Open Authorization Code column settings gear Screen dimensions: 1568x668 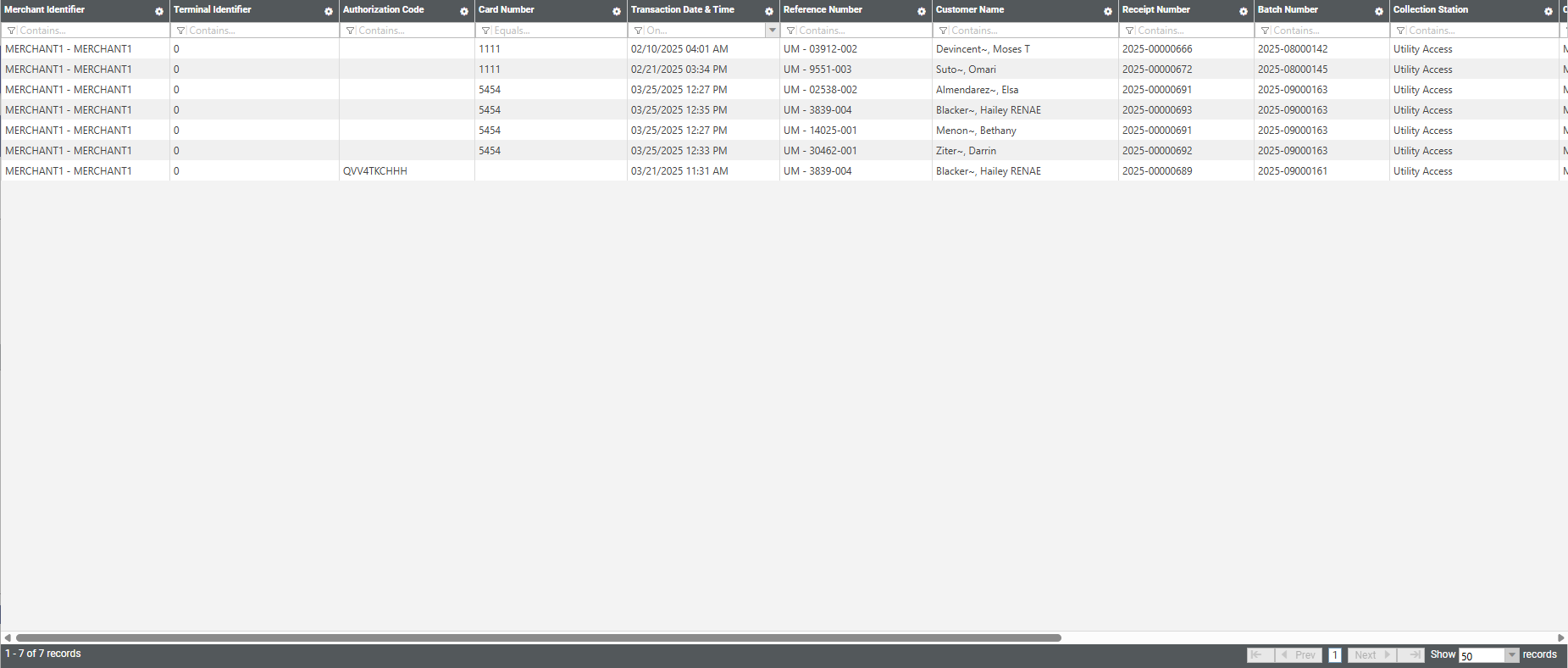(464, 11)
